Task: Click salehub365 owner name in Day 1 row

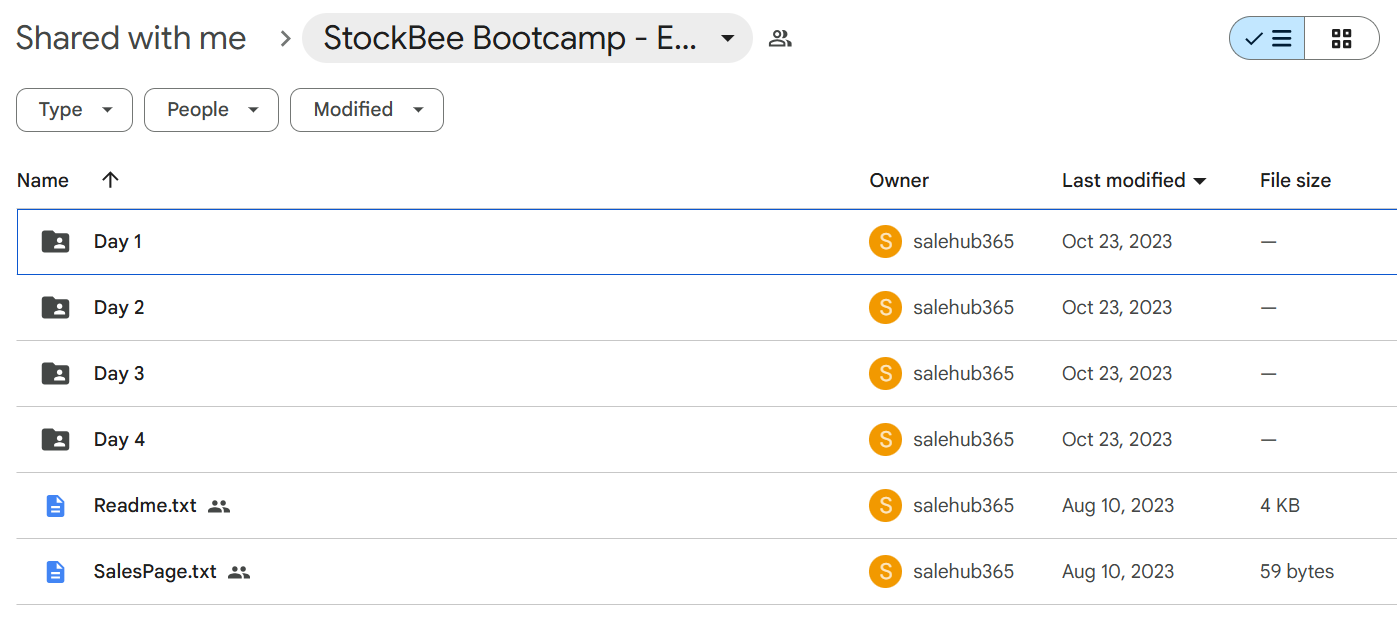Action: 963,241
